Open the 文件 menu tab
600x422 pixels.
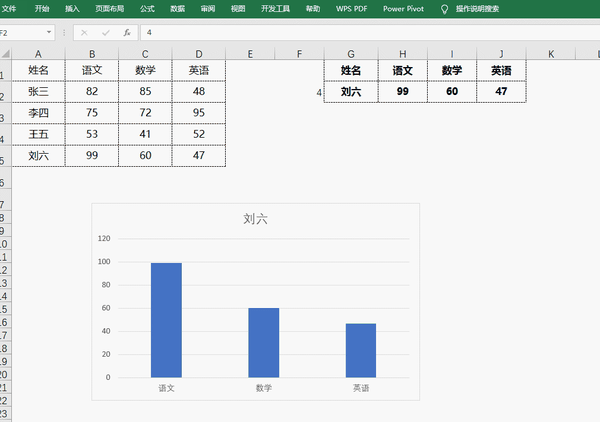[8, 8]
